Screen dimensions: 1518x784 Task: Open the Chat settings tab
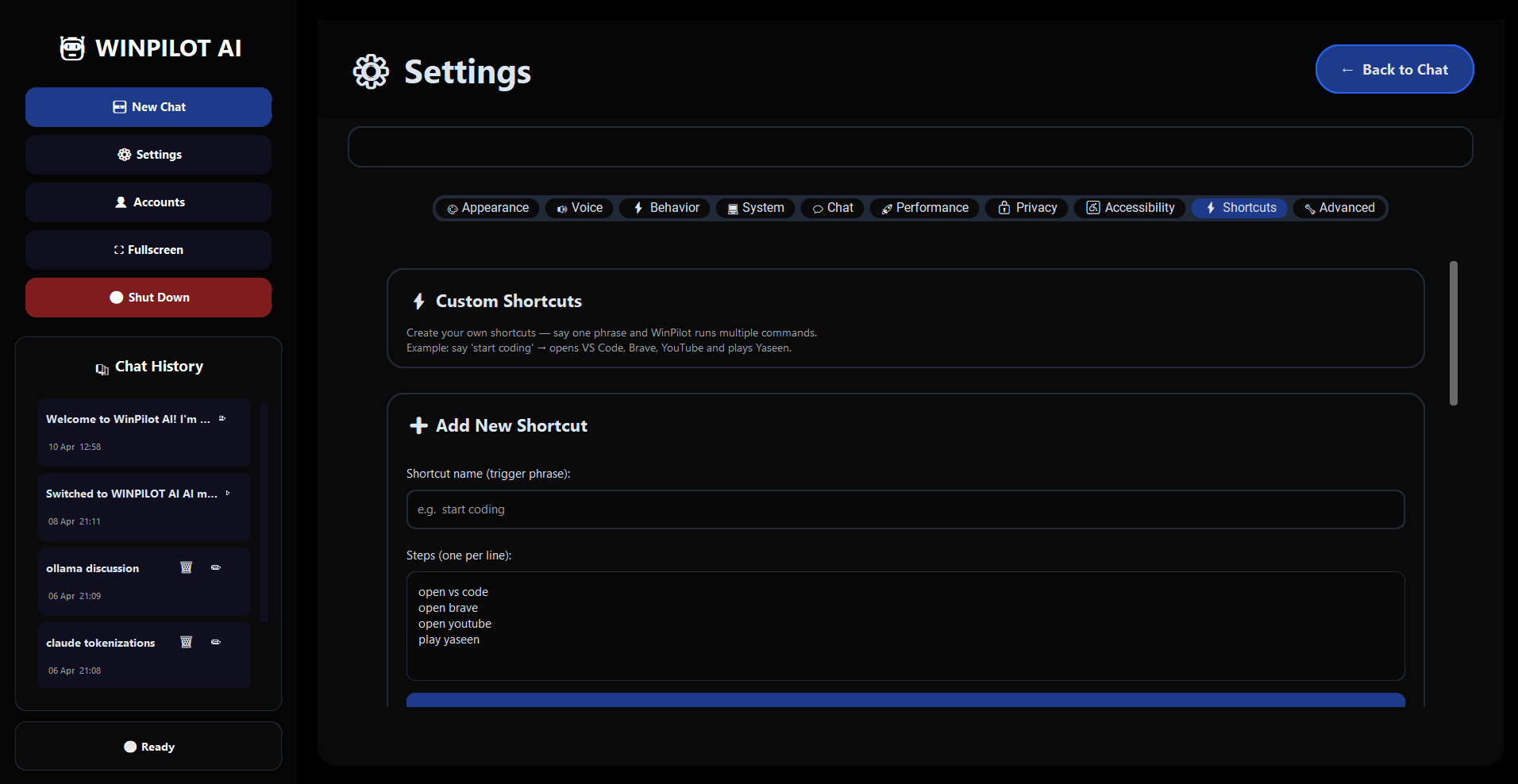pyautogui.click(x=833, y=208)
